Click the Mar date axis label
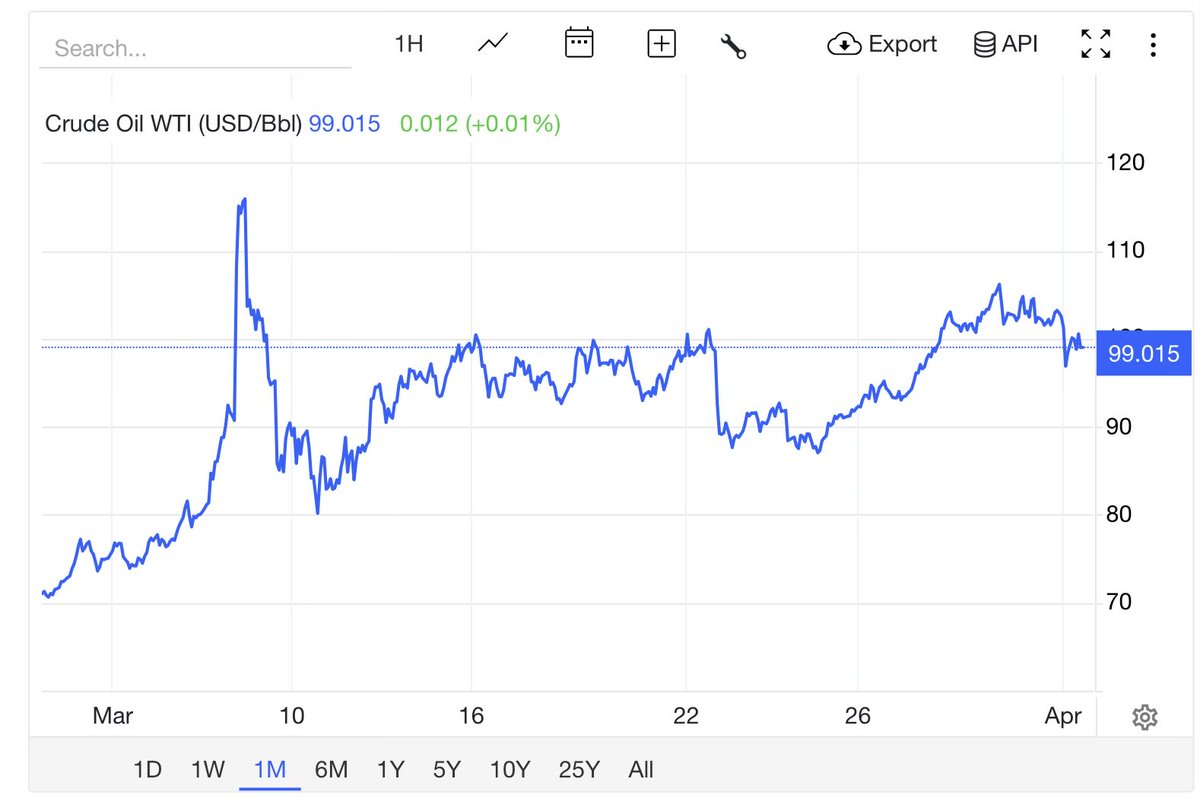1200x798 pixels. 112,716
